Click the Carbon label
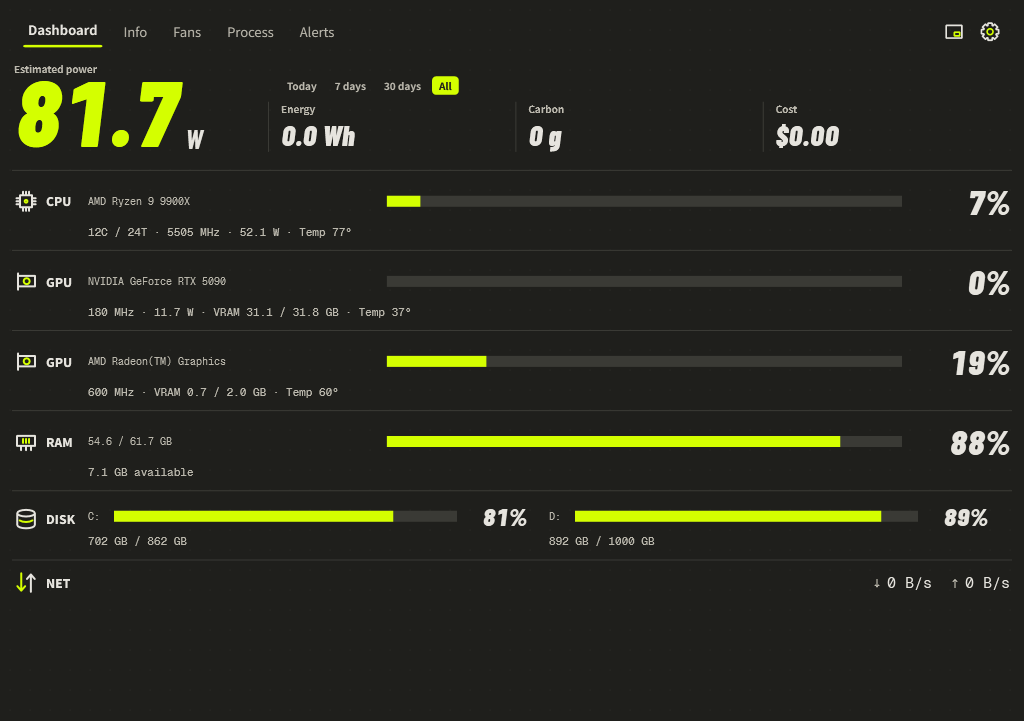The image size is (1024, 721). click(546, 109)
